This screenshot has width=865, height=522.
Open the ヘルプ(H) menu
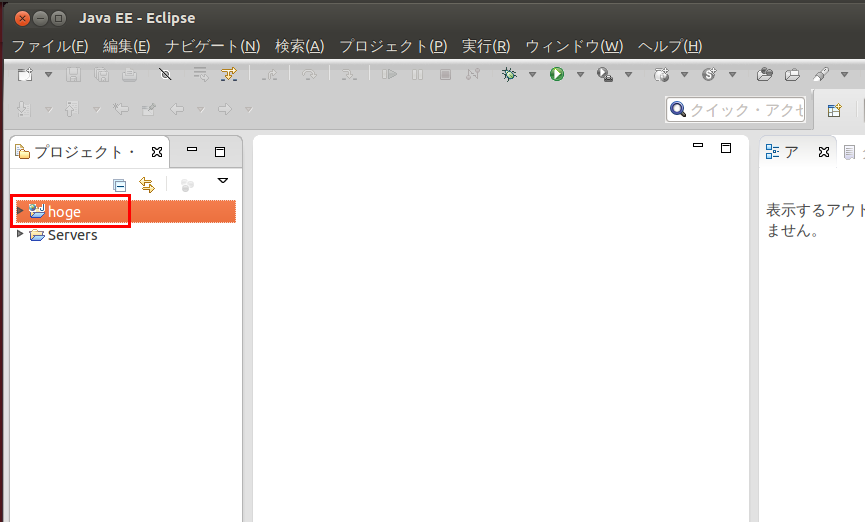[x=670, y=46]
